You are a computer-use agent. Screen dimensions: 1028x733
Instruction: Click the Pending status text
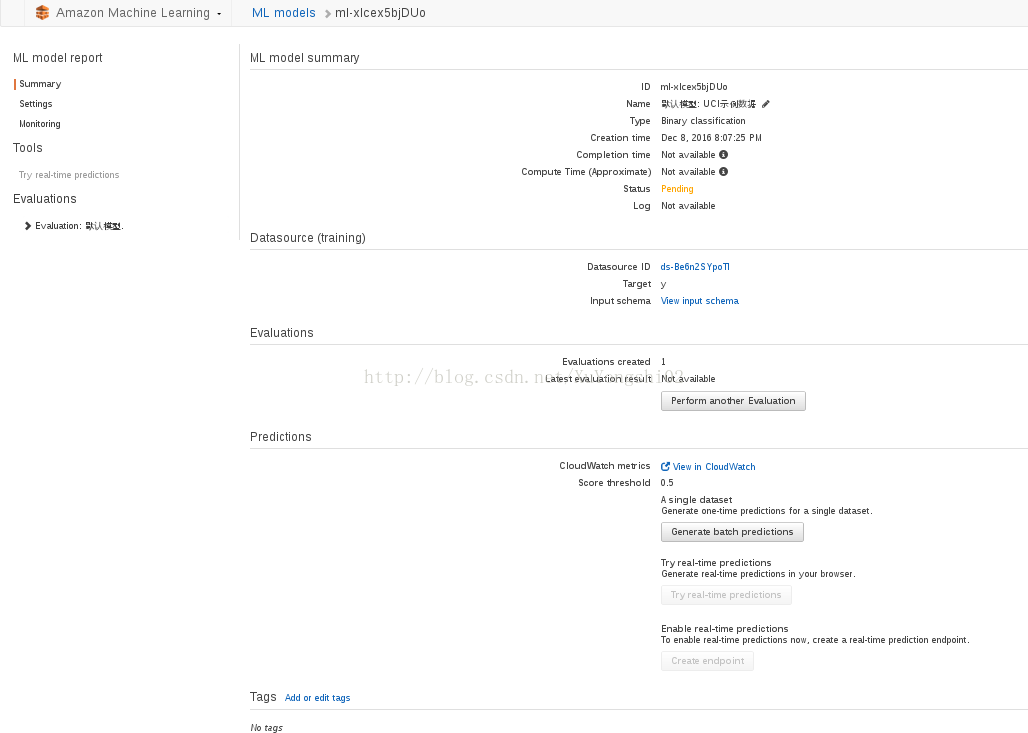tap(677, 189)
